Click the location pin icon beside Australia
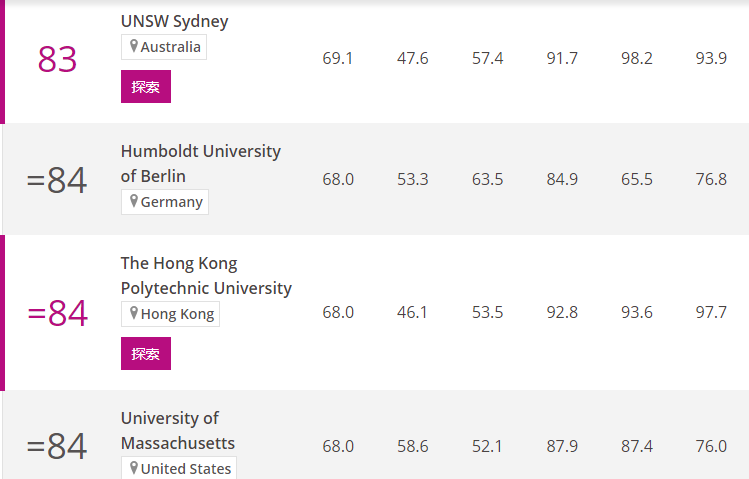Screen dimensions: 749x479 tap(134, 46)
